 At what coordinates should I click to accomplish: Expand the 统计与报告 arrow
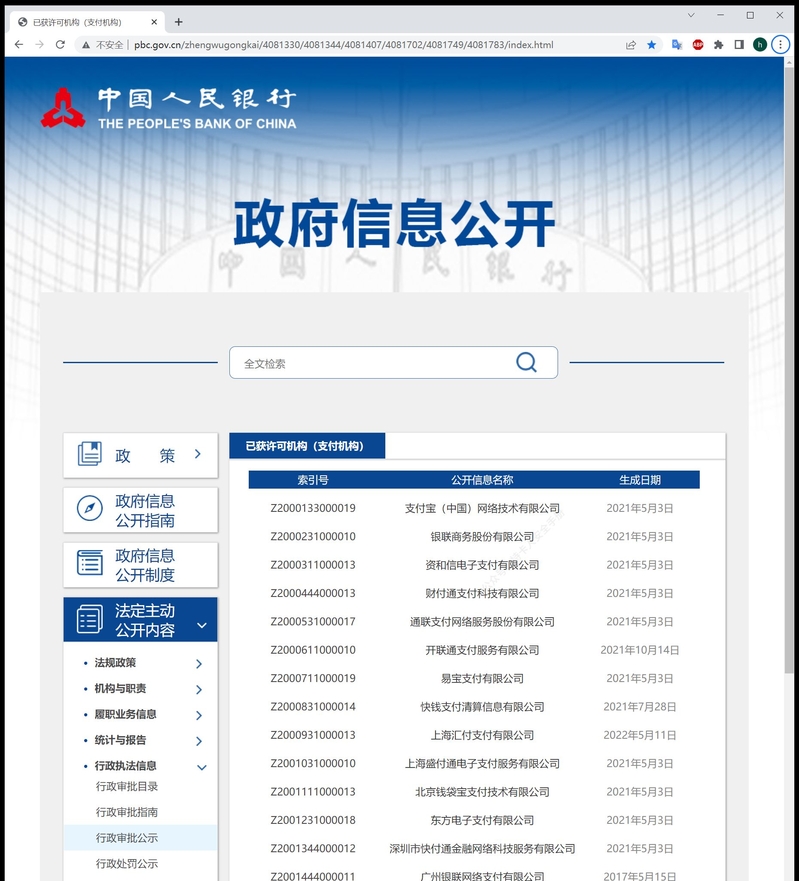[x=199, y=741]
